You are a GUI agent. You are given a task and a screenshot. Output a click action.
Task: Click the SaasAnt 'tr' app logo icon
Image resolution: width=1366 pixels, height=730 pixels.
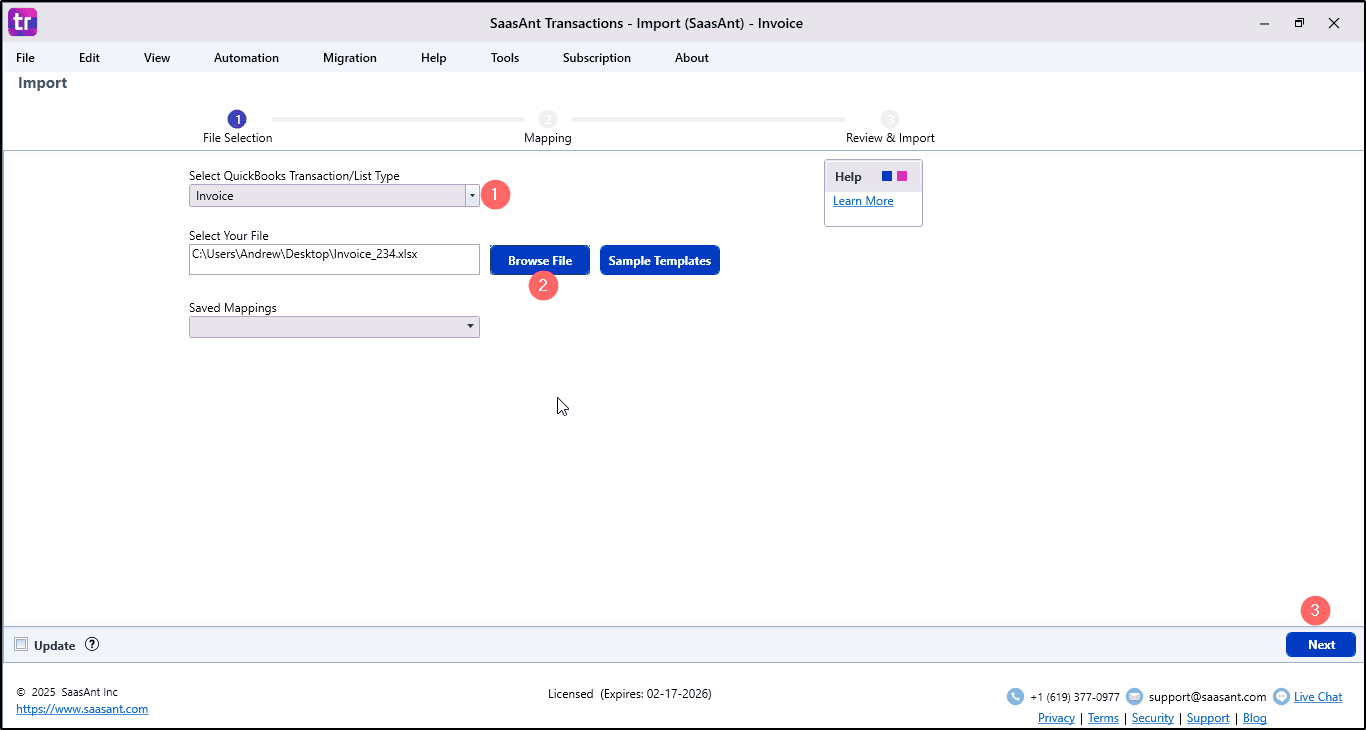[22, 22]
